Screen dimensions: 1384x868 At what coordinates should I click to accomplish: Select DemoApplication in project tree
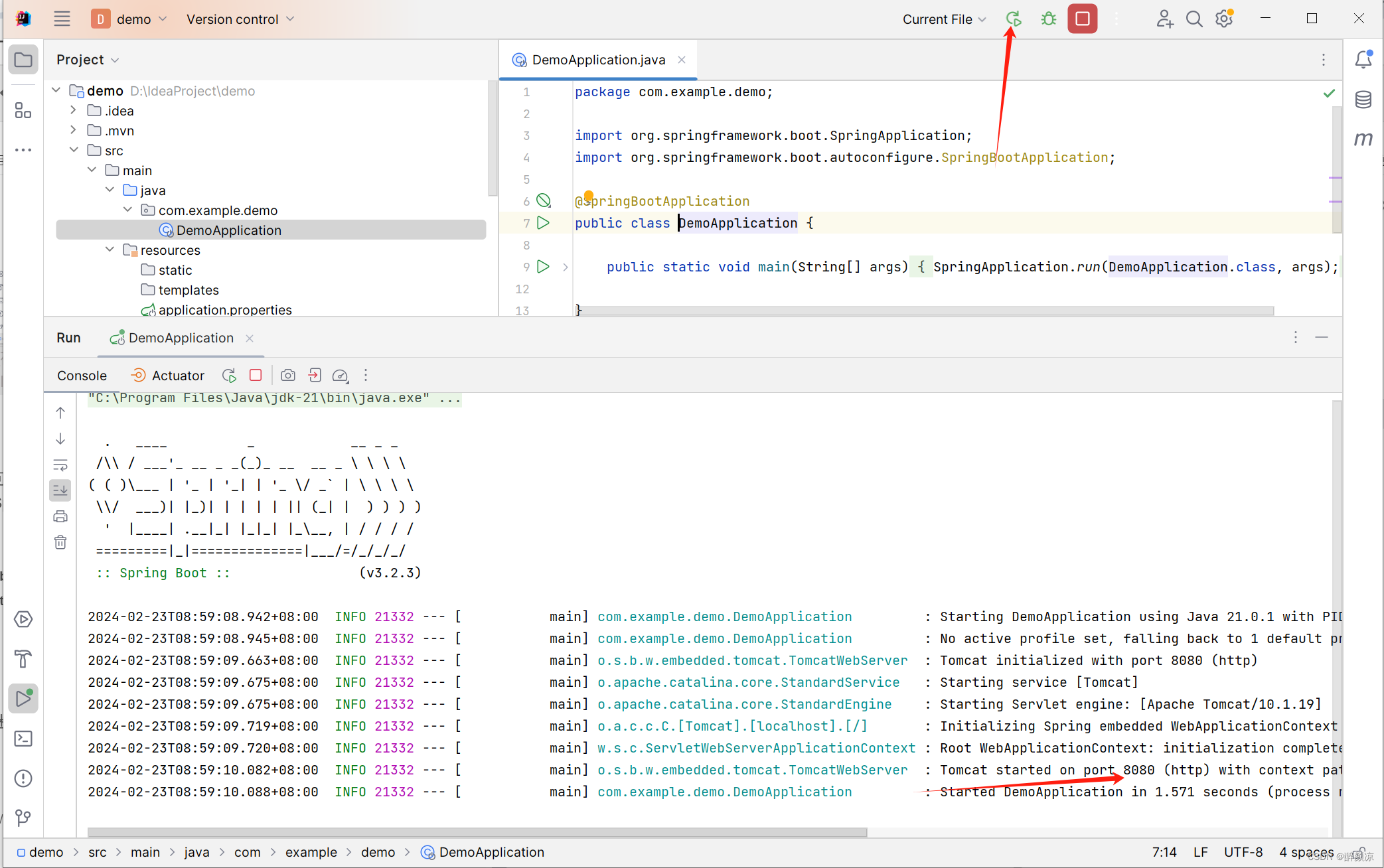click(x=228, y=229)
